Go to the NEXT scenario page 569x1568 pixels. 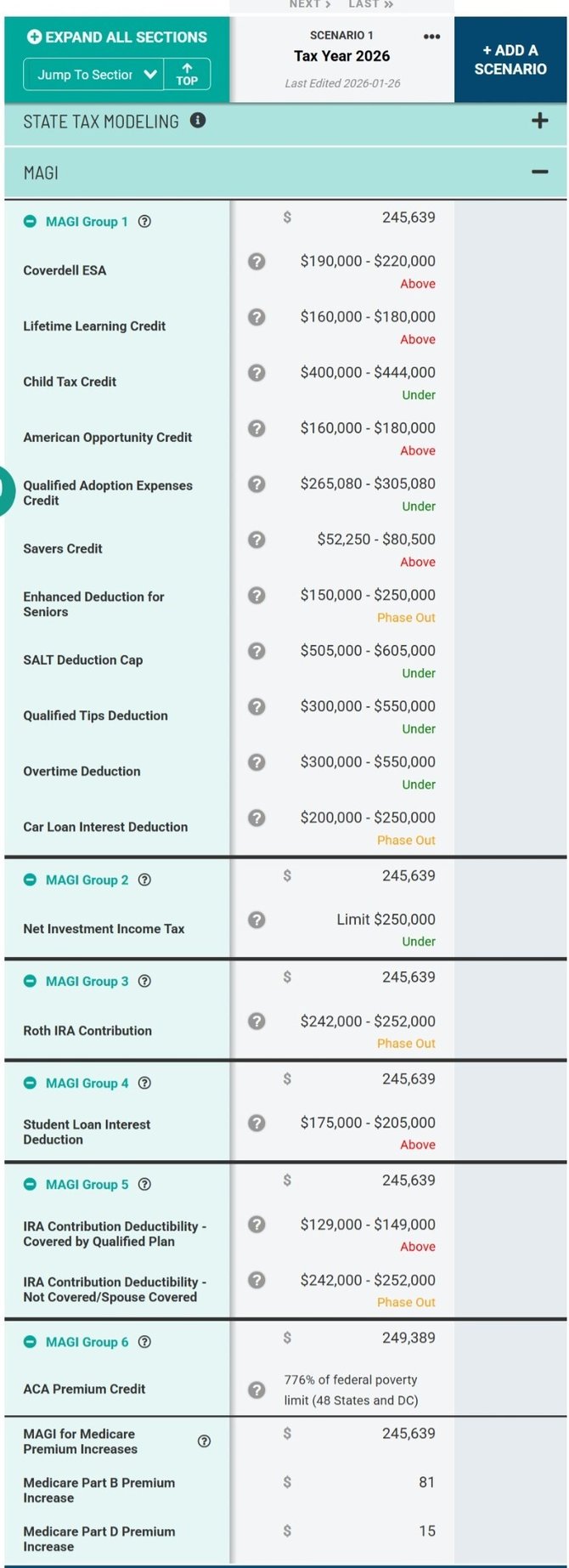point(310,4)
